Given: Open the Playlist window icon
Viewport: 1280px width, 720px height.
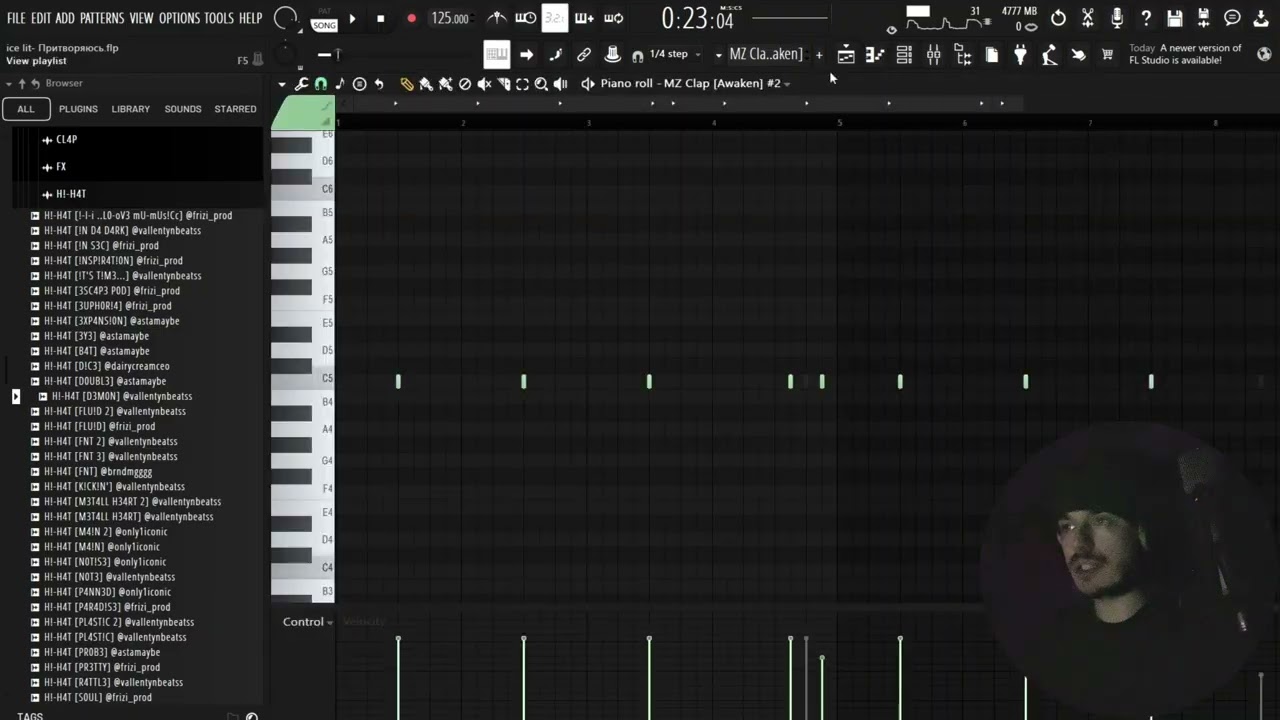Looking at the screenshot, I should [846, 55].
